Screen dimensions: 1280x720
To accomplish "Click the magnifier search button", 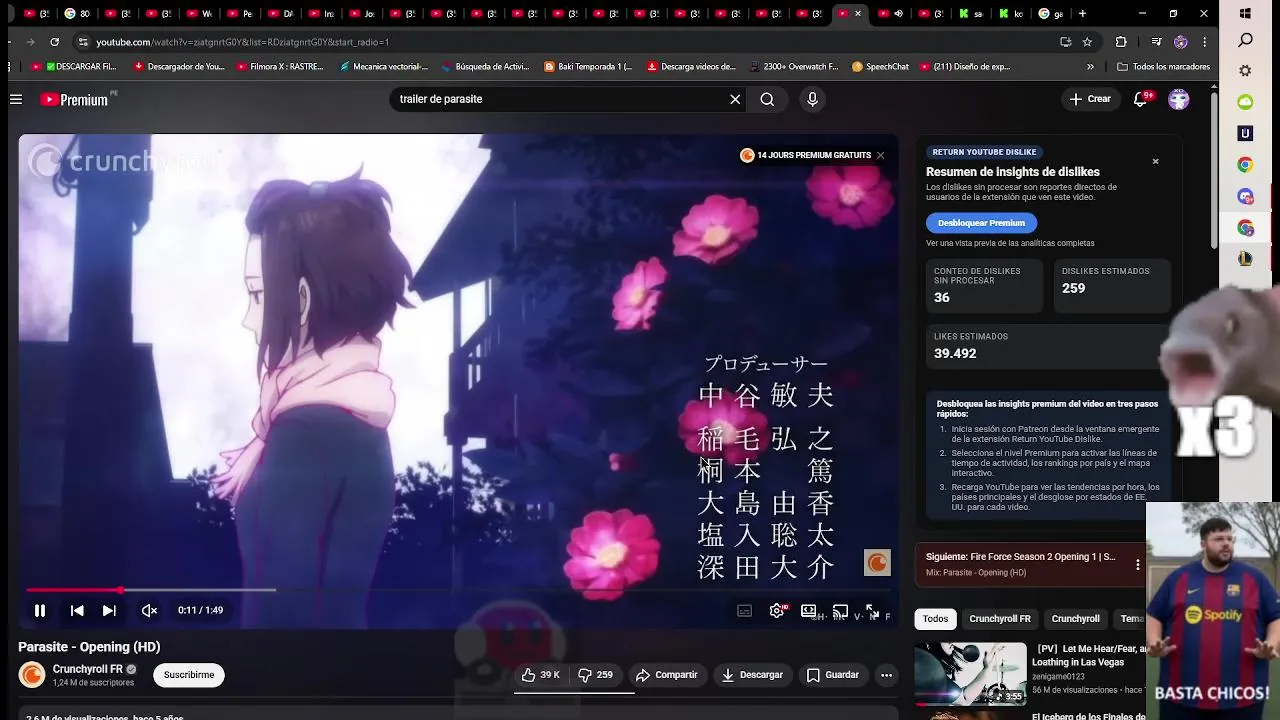I will point(767,99).
